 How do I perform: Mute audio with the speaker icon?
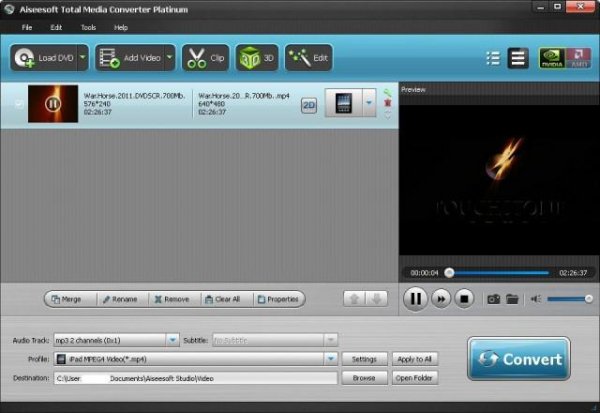coord(536,299)
